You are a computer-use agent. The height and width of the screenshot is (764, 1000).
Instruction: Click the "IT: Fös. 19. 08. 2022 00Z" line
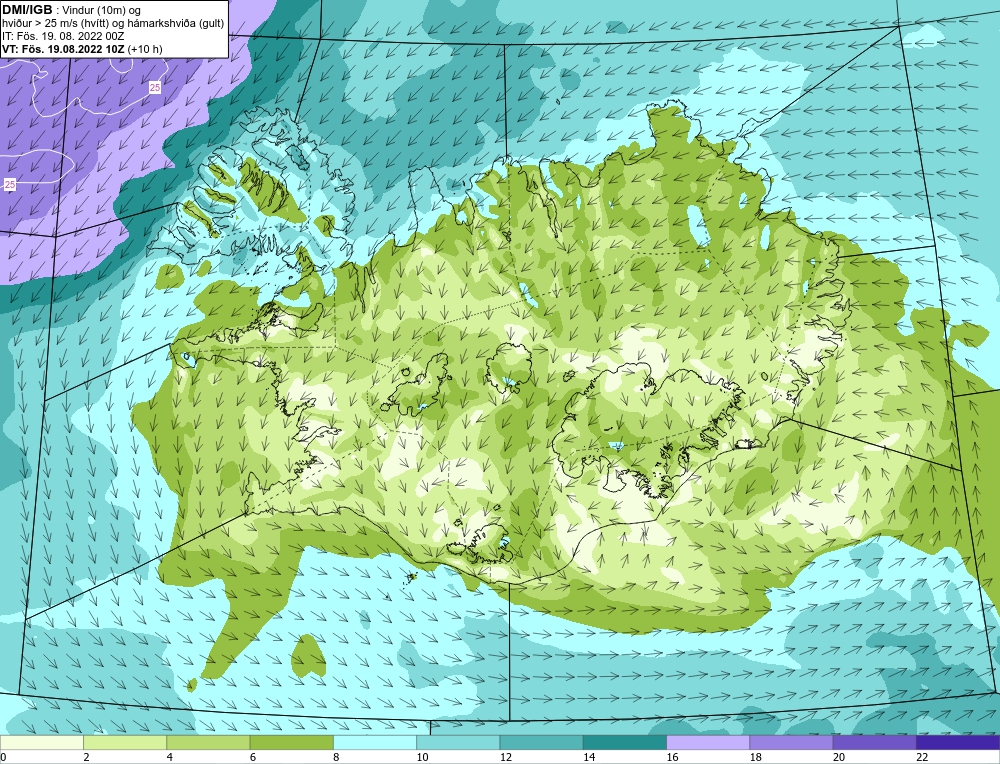click(61, 36)
